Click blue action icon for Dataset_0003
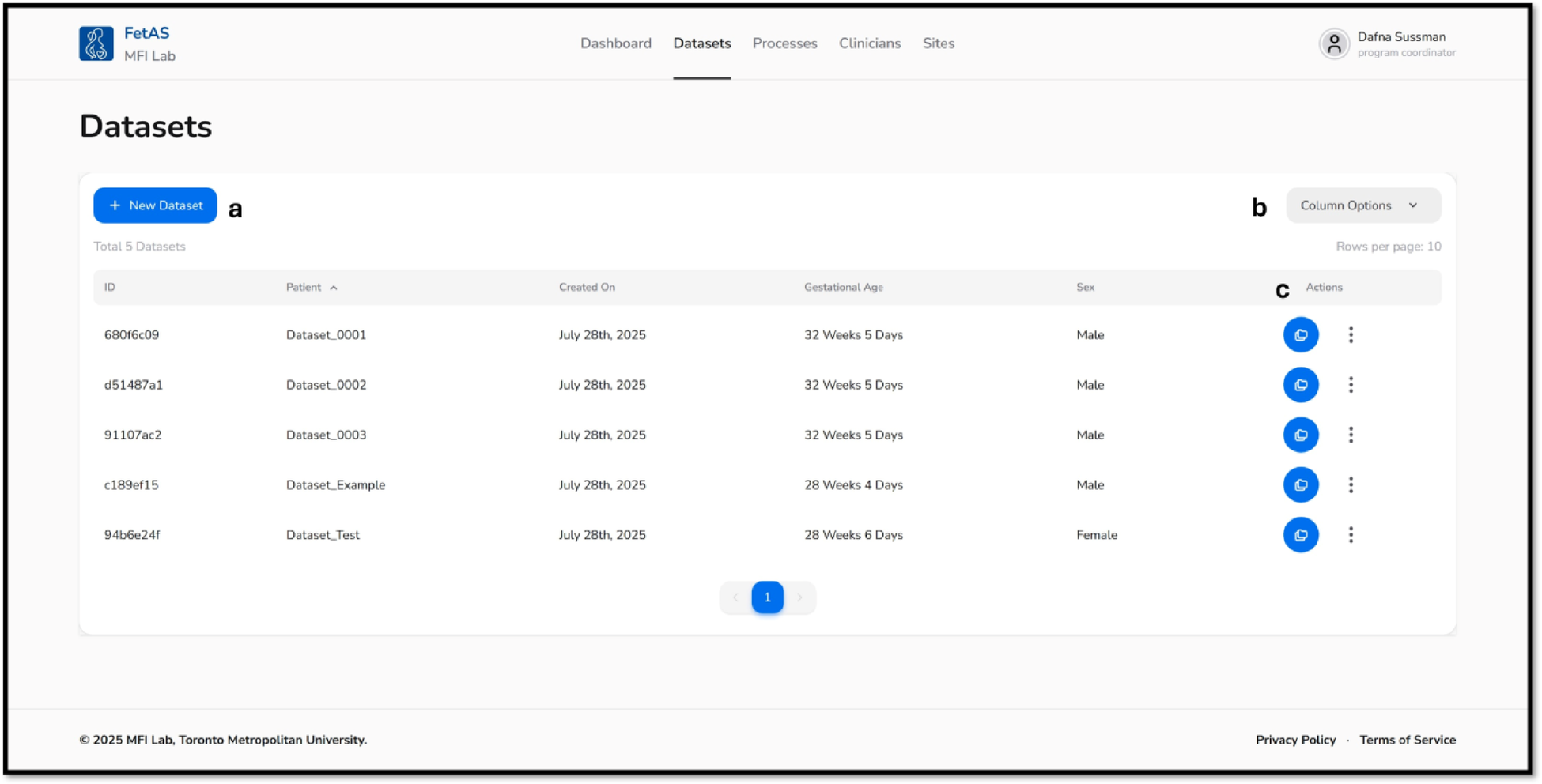This screenshot has width=1542, height=784. [1300, 435]
